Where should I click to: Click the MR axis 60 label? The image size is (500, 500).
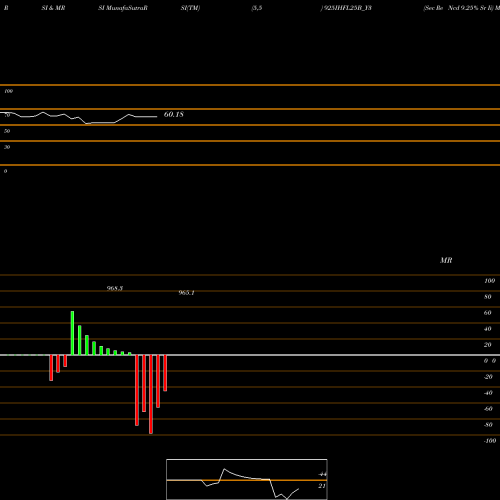(x=488, y=313)
